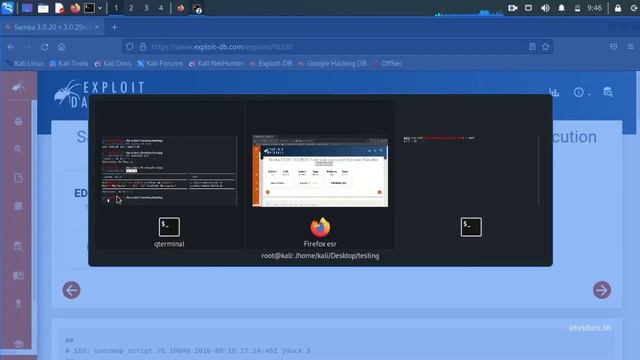640x360 pixels.
Task: Open the power/logout icon
Action: pos(634,8)
